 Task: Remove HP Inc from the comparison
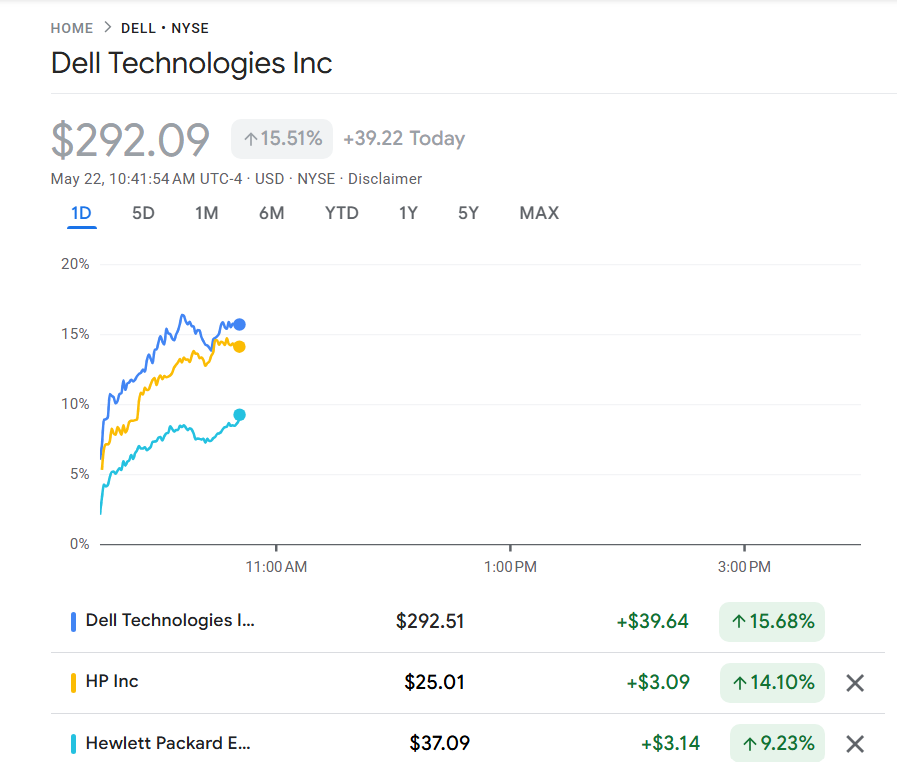pos(855,682)
